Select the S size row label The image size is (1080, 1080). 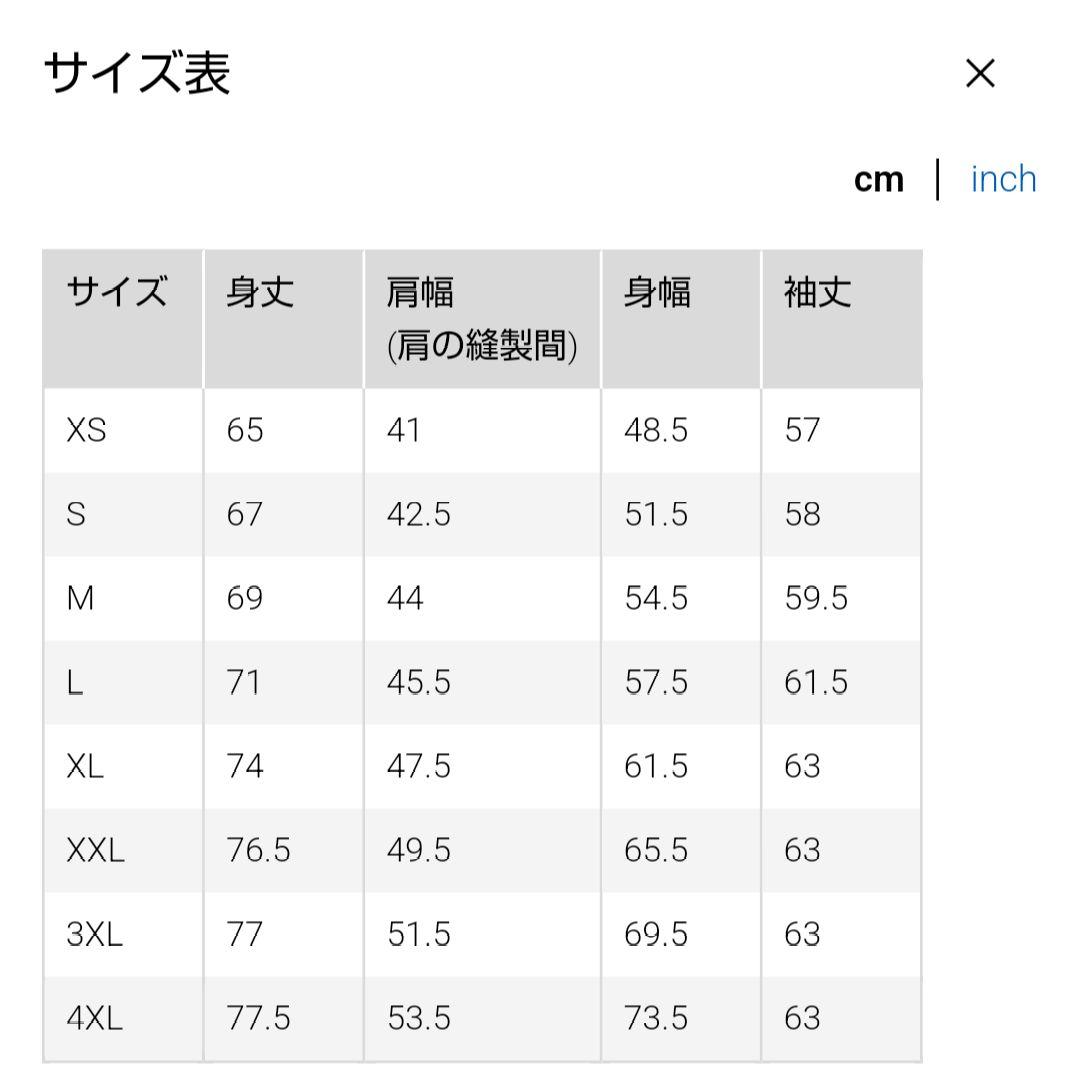pyautogui.click(x=76, y=515)
